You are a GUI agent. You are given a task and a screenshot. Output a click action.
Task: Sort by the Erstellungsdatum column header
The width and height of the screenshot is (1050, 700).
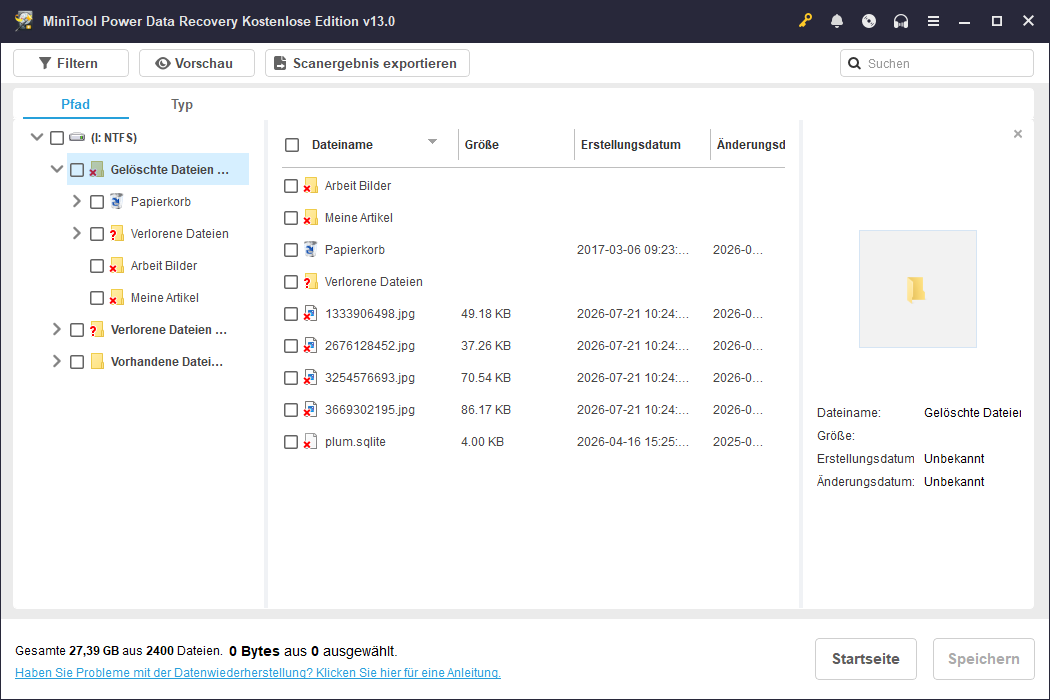click(630, 145)
